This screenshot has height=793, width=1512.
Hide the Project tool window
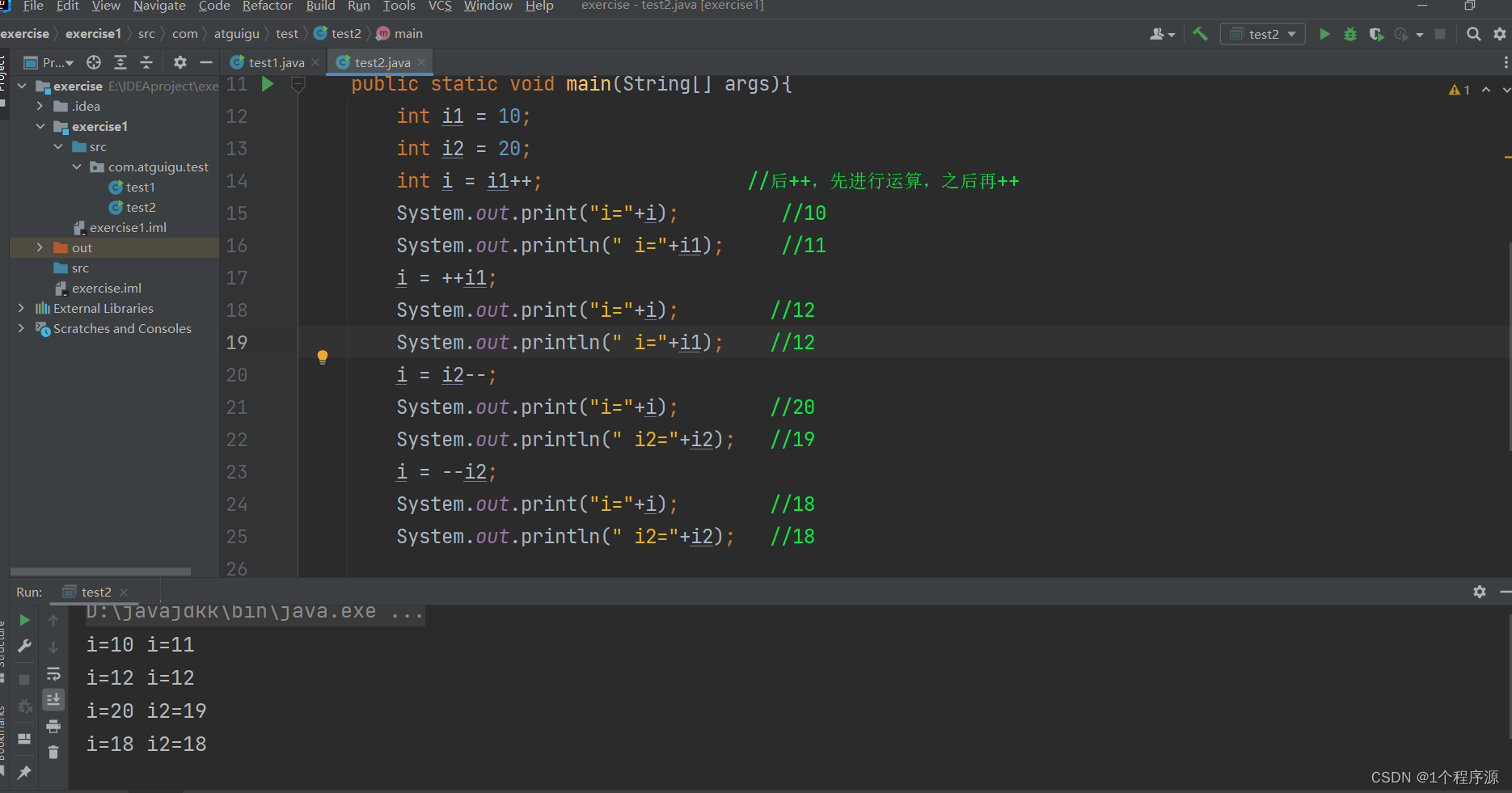pyautogui.click(x=206, y=62)
